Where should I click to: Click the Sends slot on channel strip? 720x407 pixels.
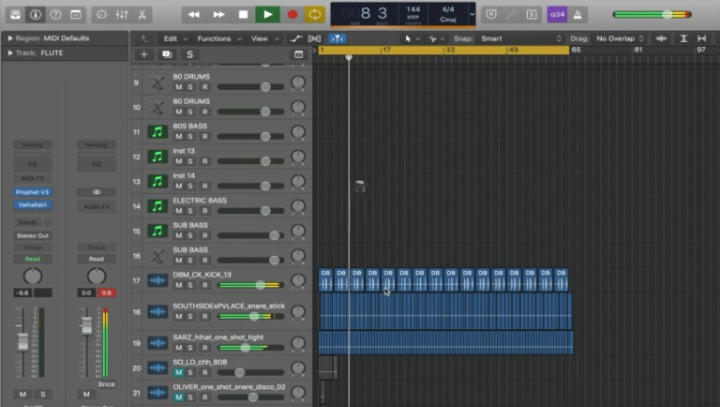28,222
